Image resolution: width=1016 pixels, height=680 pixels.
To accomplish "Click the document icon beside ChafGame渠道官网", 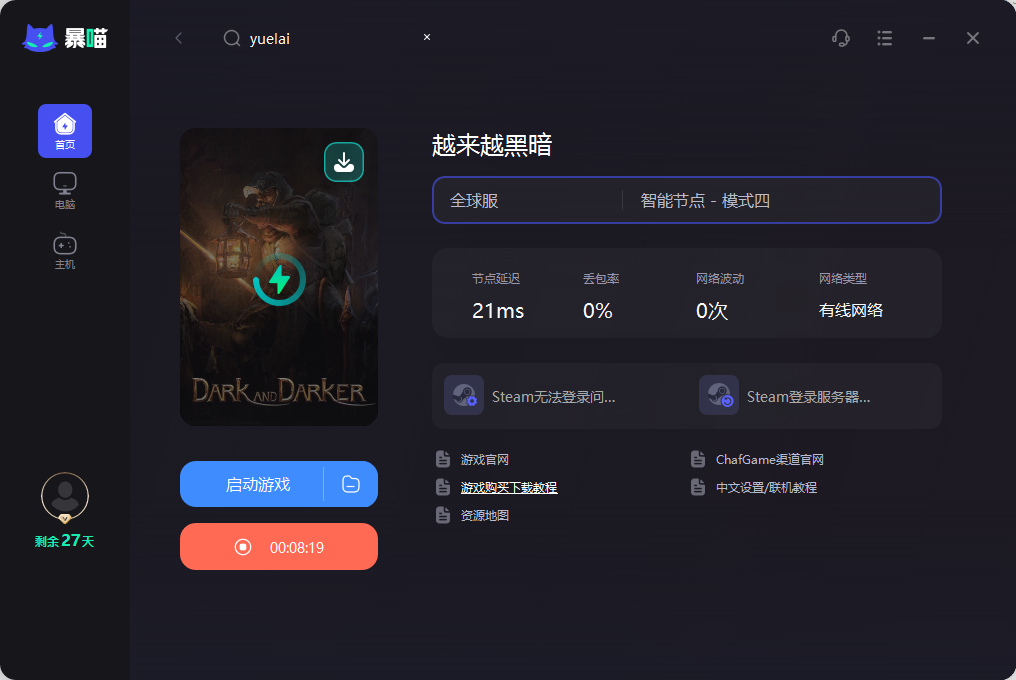I will coord(698,459).
